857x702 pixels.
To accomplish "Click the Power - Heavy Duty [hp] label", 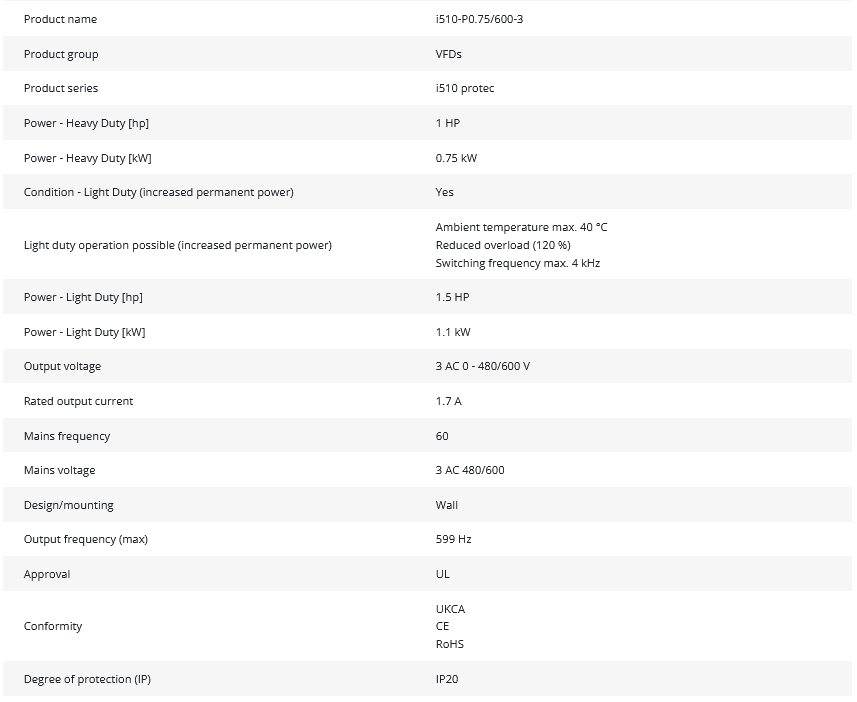I will [x=86, y=123].
